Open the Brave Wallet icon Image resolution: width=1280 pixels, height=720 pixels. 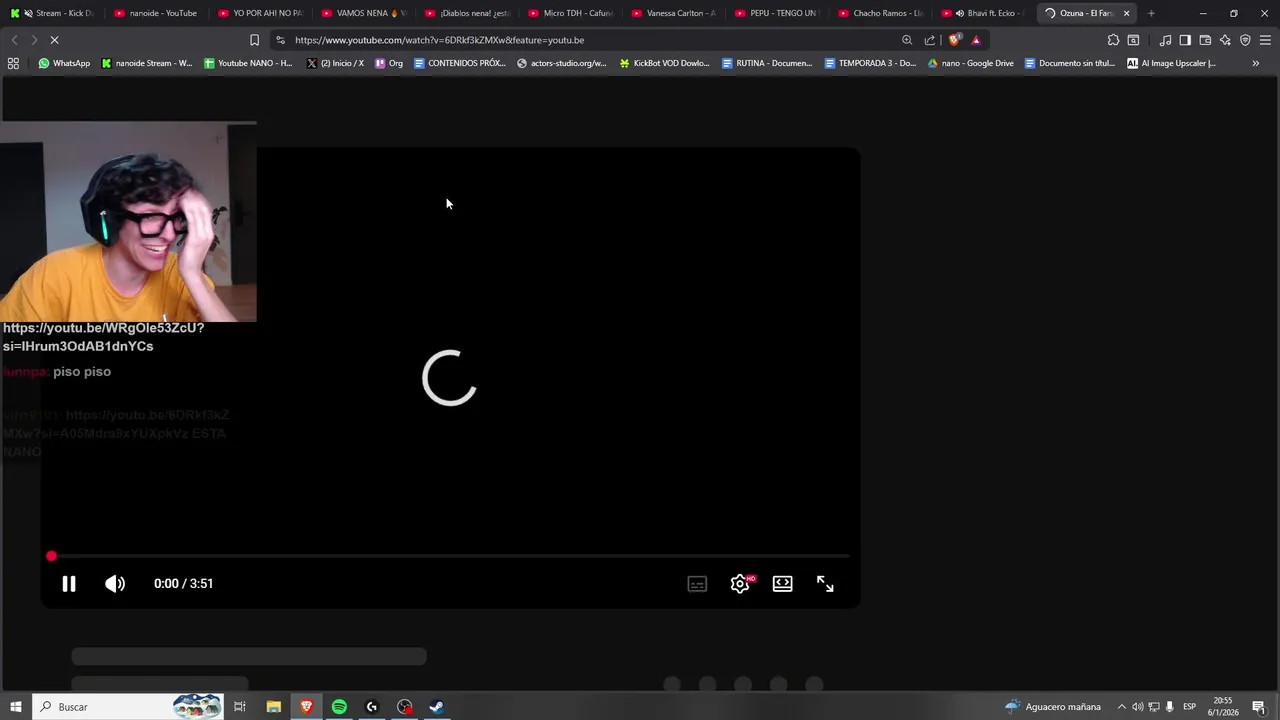pos(1205,40)
